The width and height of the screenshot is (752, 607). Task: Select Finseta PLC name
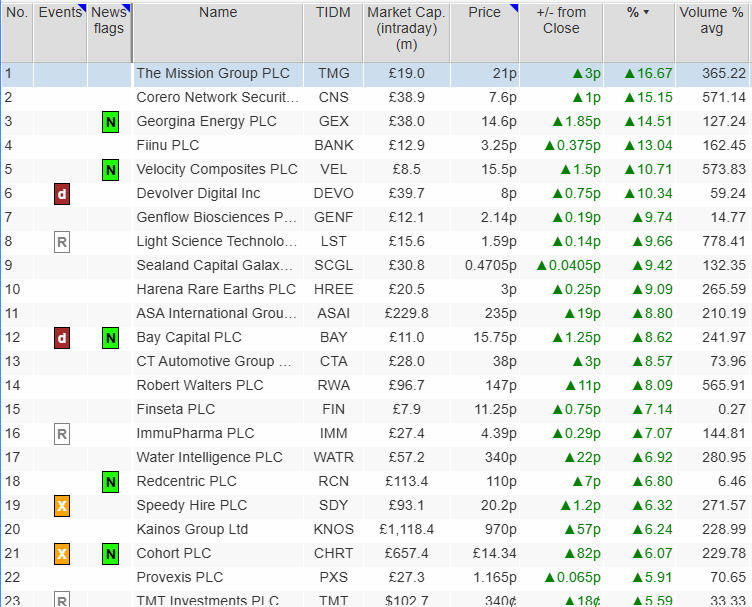pos(176,409)
